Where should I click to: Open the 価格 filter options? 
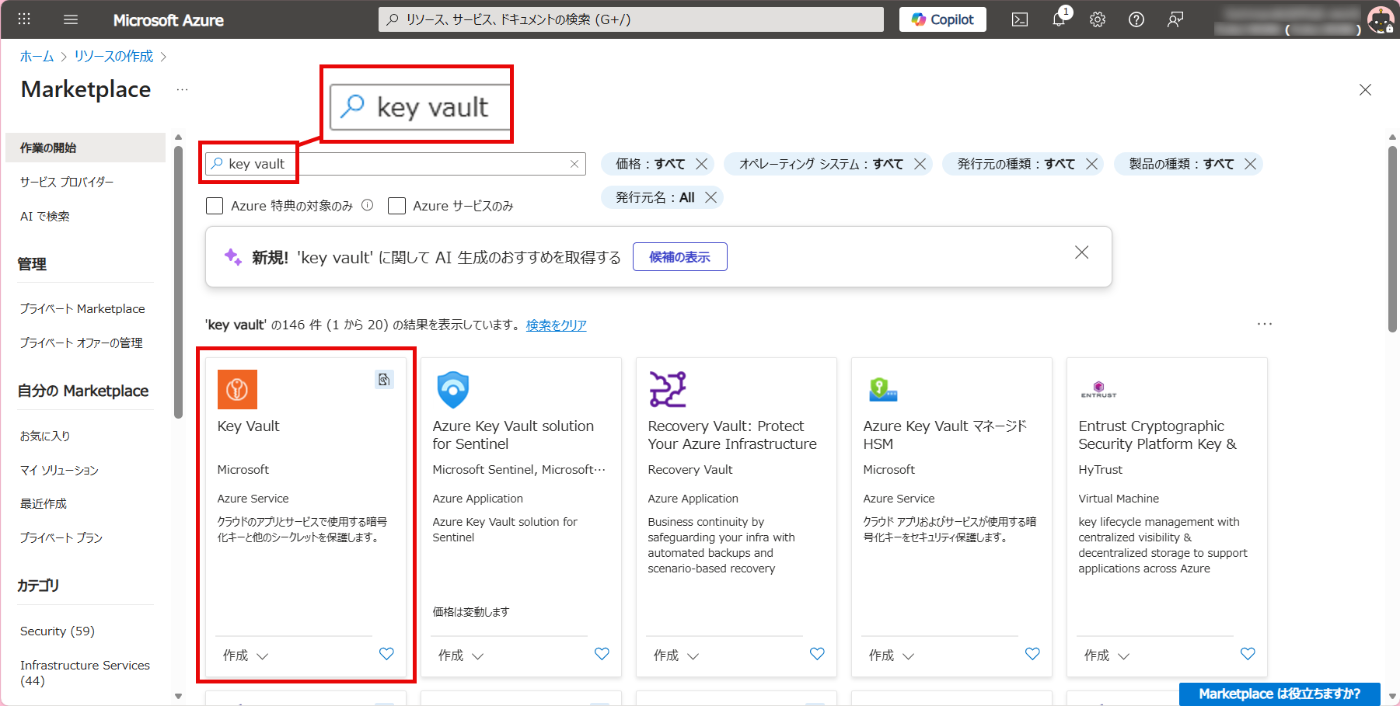coord(650,164)
